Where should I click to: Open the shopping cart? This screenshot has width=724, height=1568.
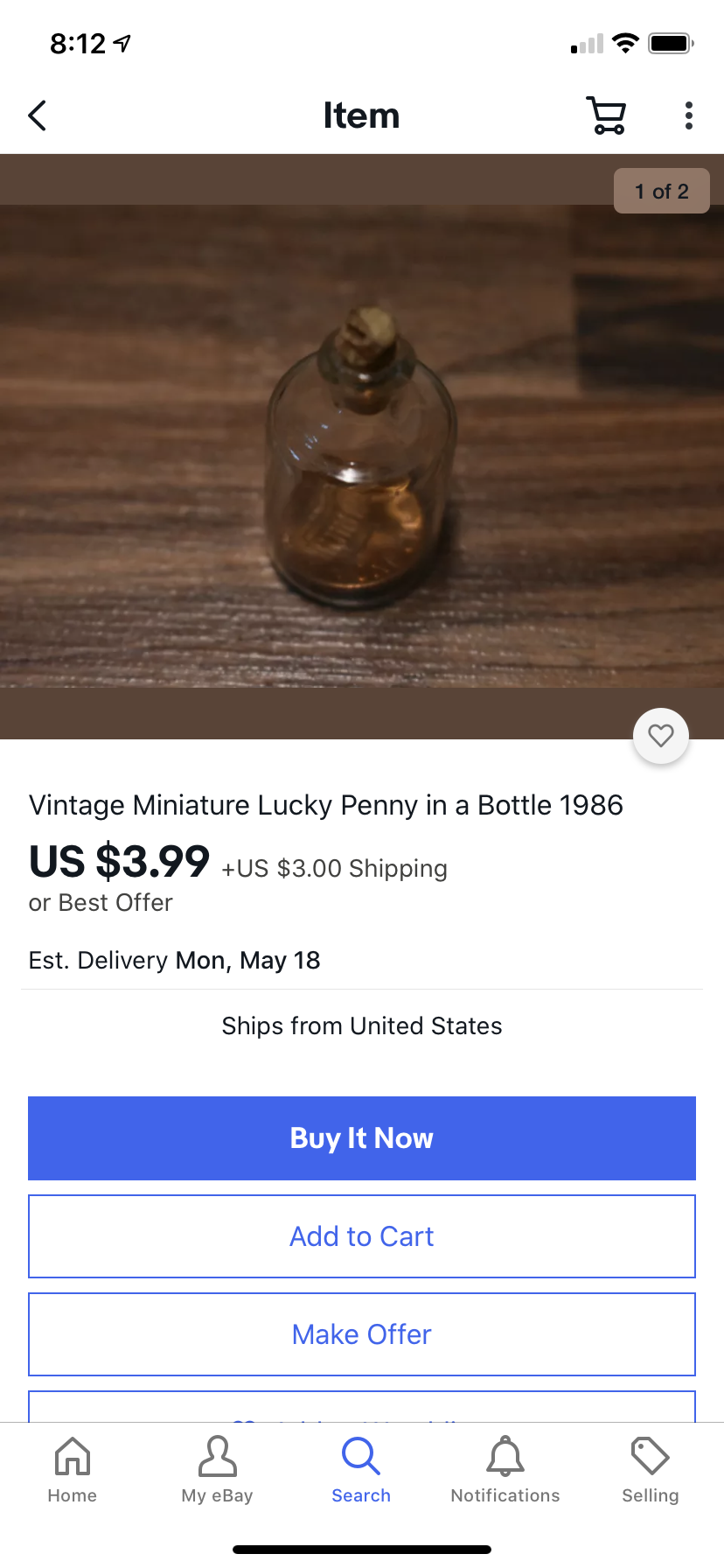click(605, 115)
